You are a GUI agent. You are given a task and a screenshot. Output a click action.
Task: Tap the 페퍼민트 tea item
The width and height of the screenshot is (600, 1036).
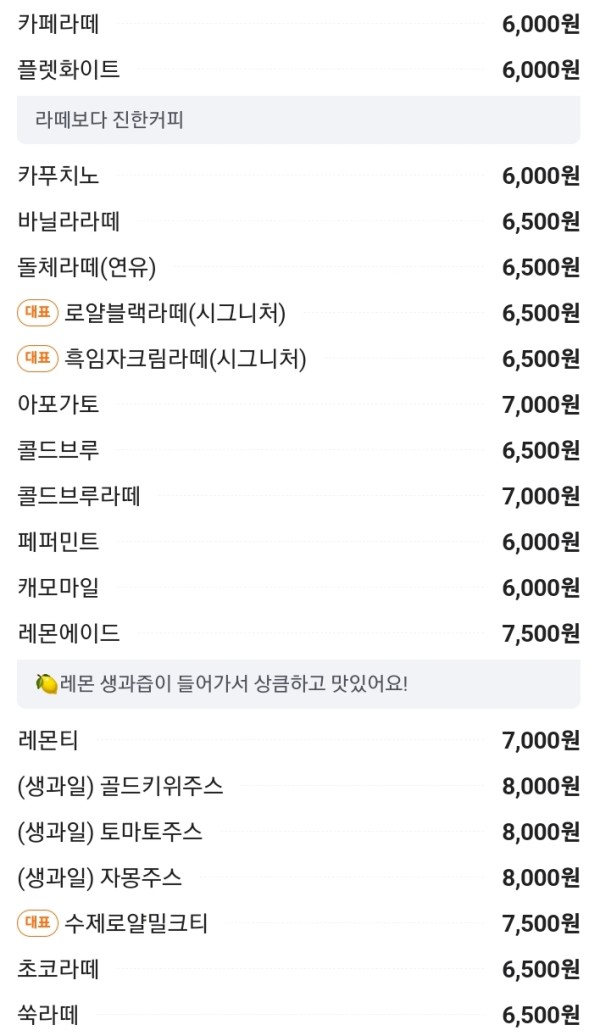tap(299, 542)
